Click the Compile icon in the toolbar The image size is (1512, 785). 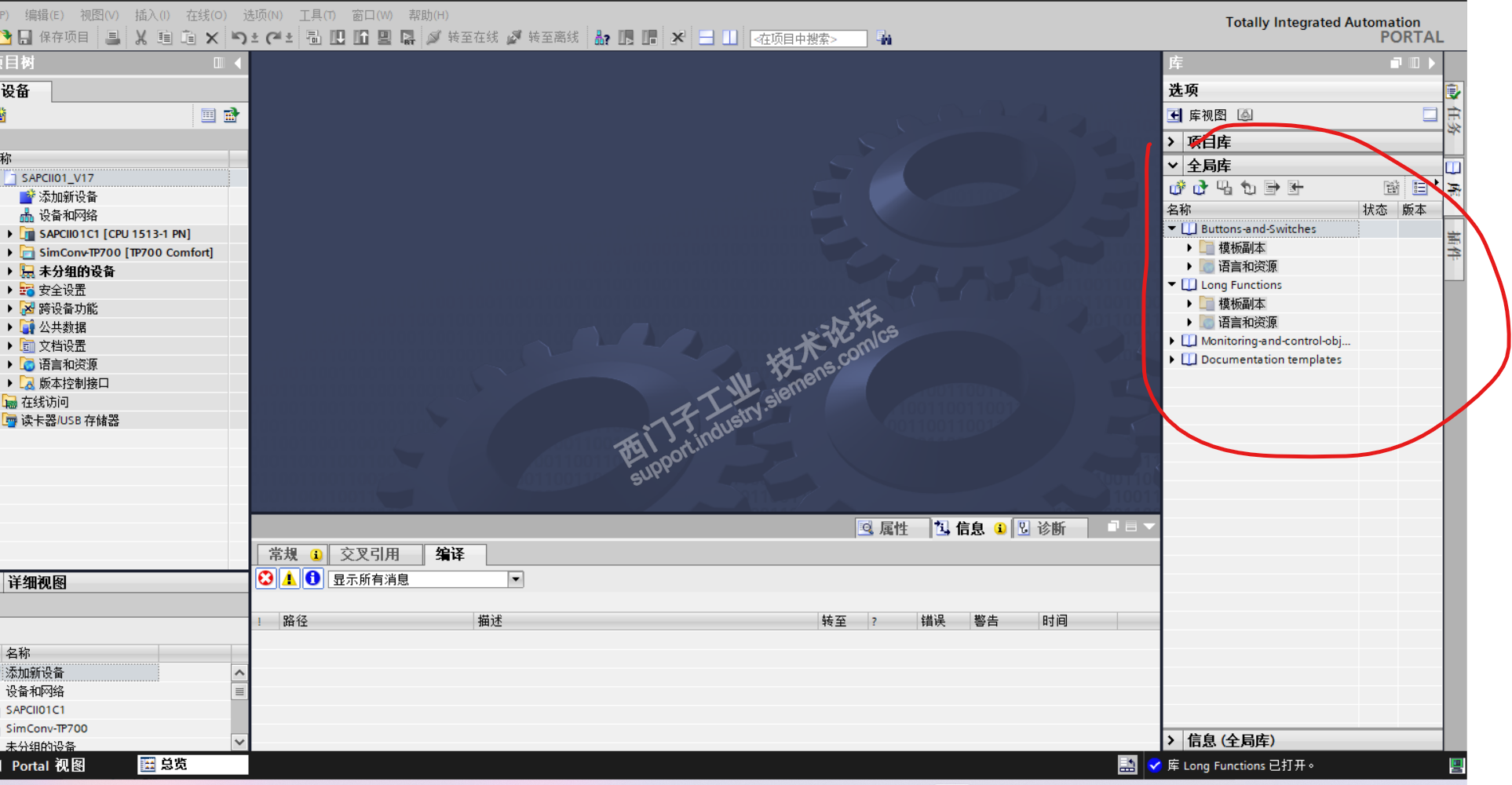point(314,38)
